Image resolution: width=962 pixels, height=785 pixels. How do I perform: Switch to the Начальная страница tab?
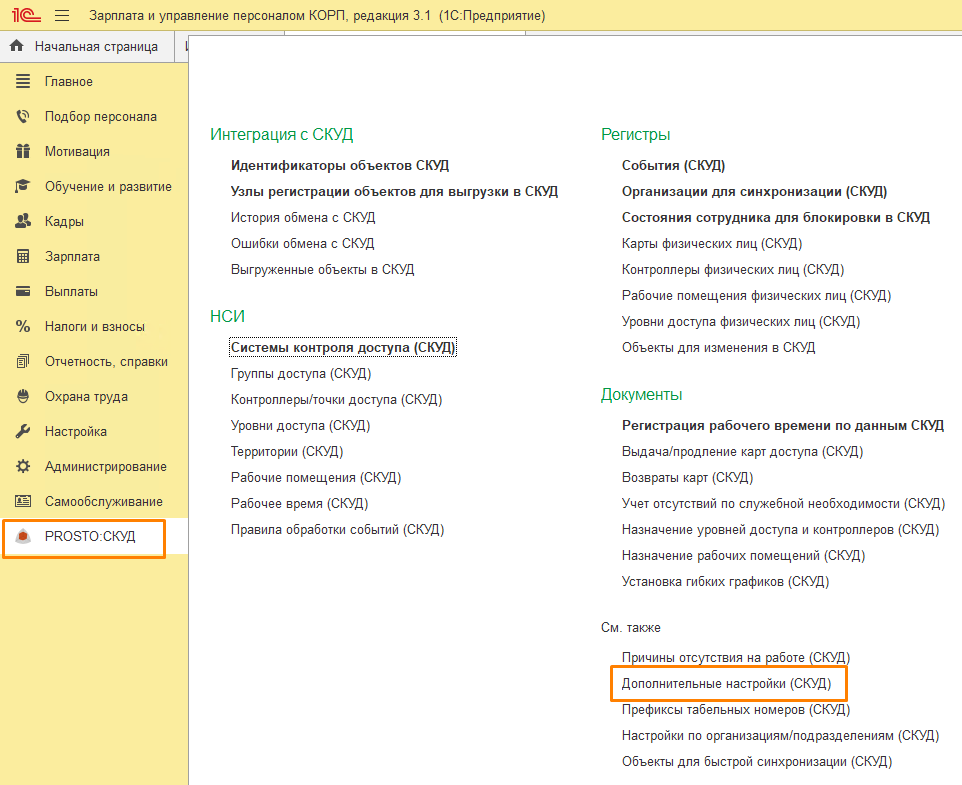click(x=95, y=46)
